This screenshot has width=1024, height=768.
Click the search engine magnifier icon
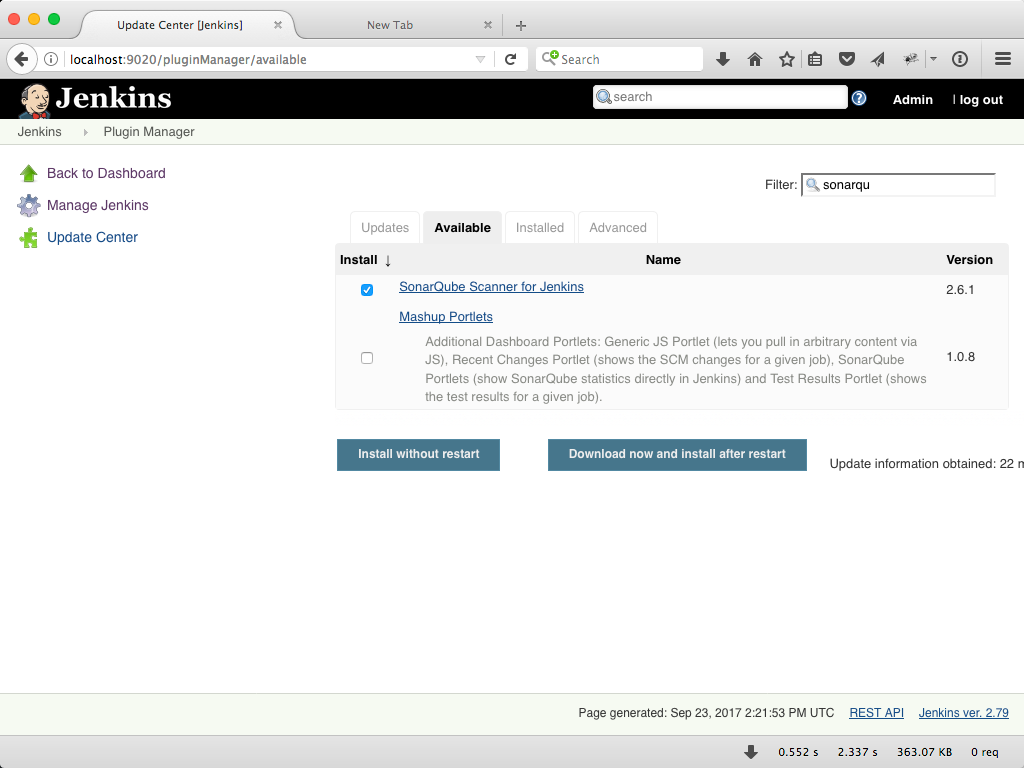[x=550, y=58]
